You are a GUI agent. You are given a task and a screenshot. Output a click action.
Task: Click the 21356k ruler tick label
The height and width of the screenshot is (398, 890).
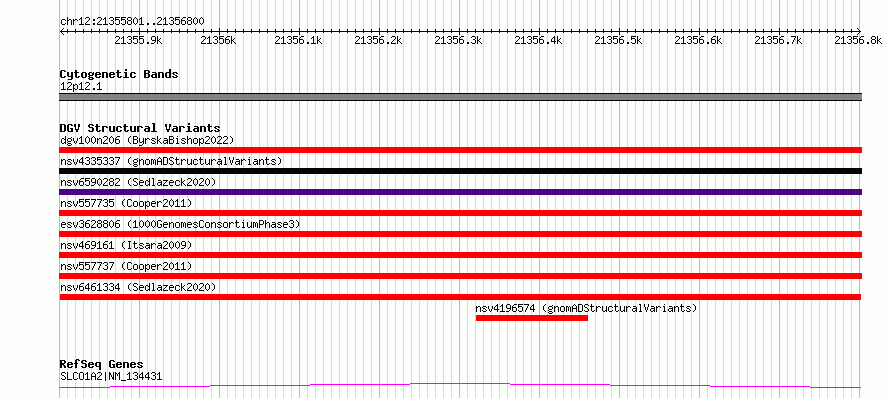pos(218,40)
